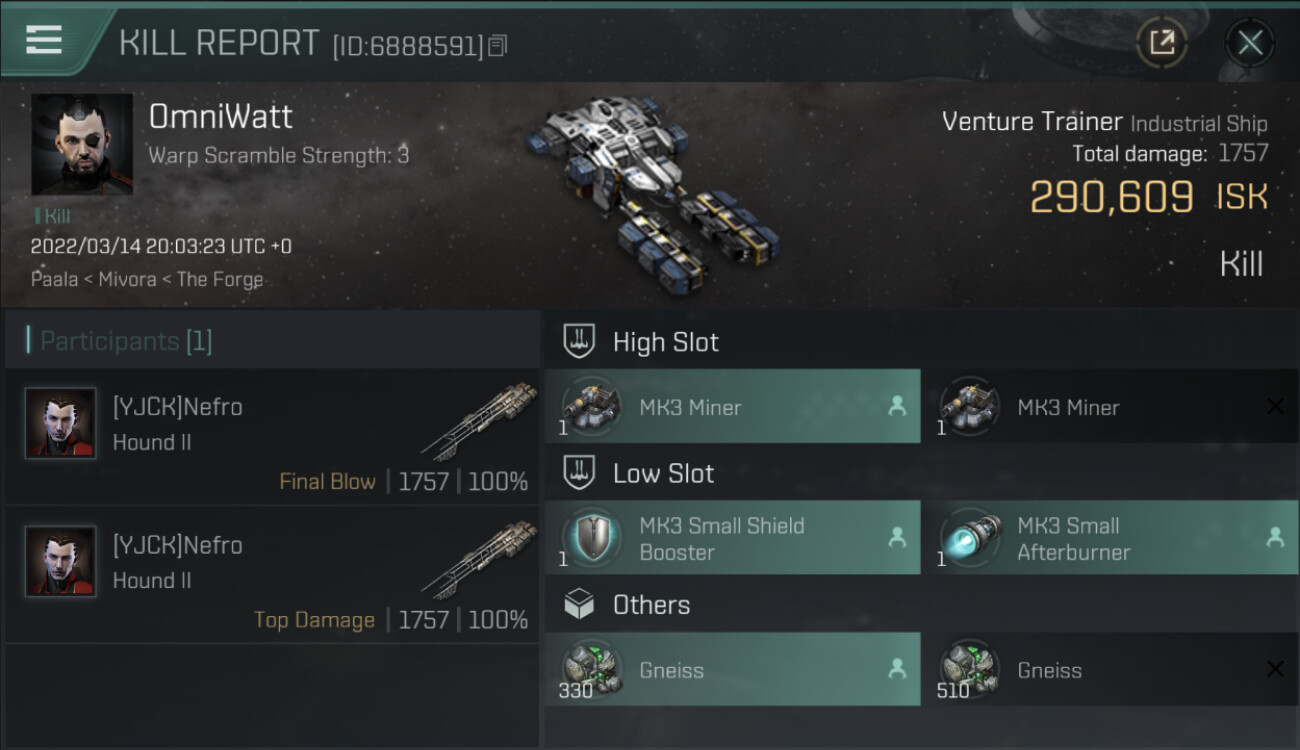Click the Paala system location link

54,279
